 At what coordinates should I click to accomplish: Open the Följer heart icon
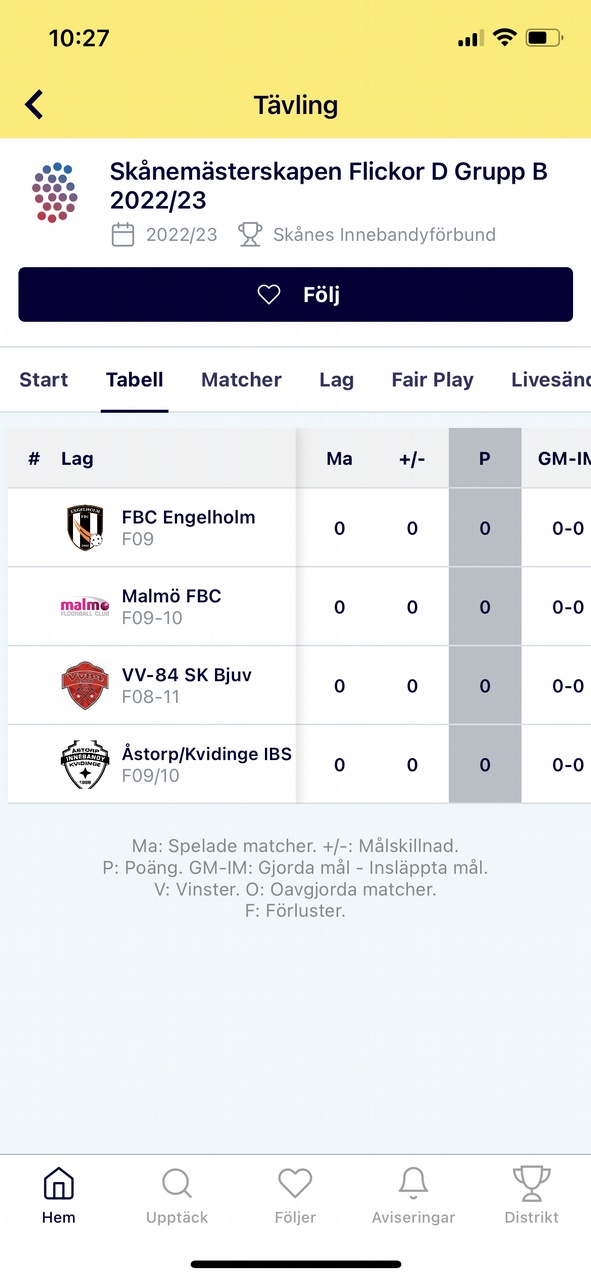pos(295,1184)
